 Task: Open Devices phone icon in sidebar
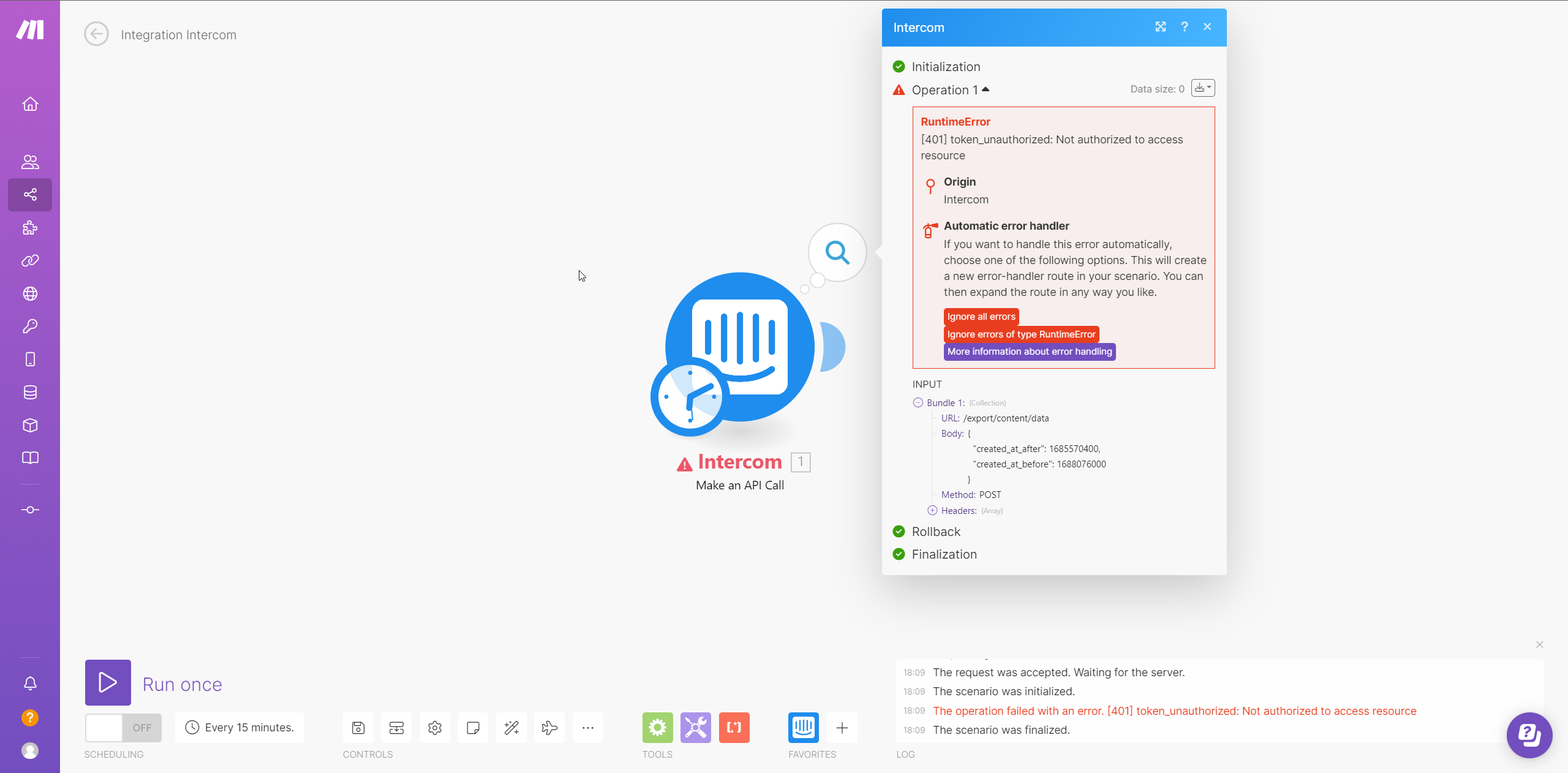coord(30,360)
